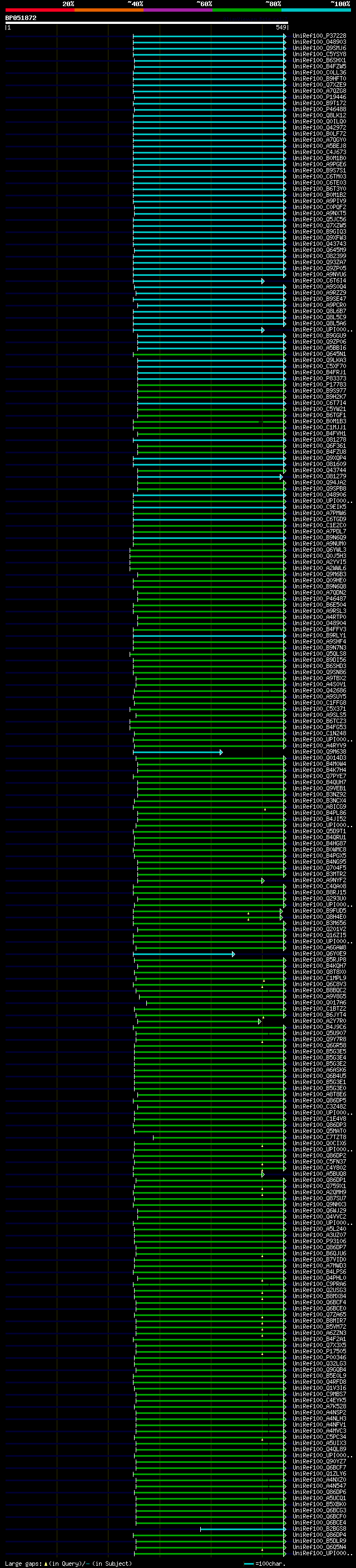Screen dimensions: 356x1568
Task: Select hit UniRef100_B2BGS8
Action: coord(319,1529)
